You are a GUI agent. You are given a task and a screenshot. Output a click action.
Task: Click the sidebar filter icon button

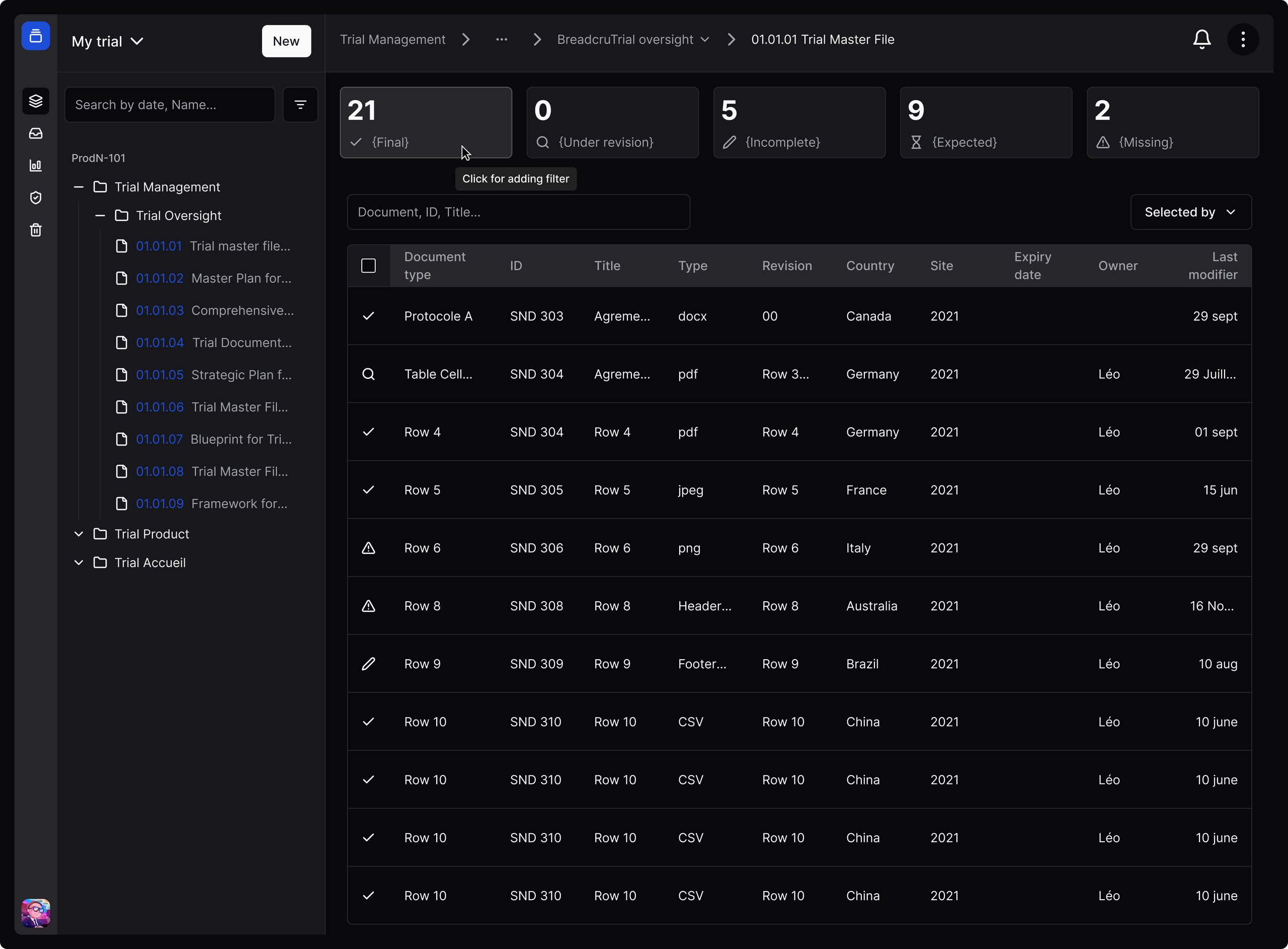300,105
